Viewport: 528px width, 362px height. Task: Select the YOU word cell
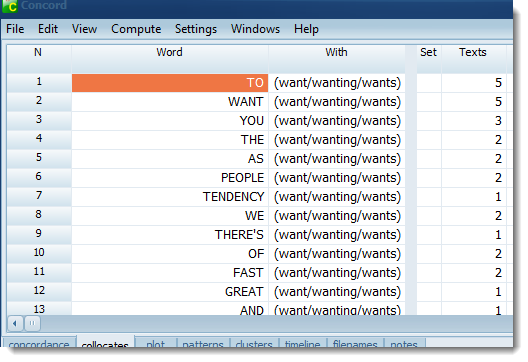[170, 121]
